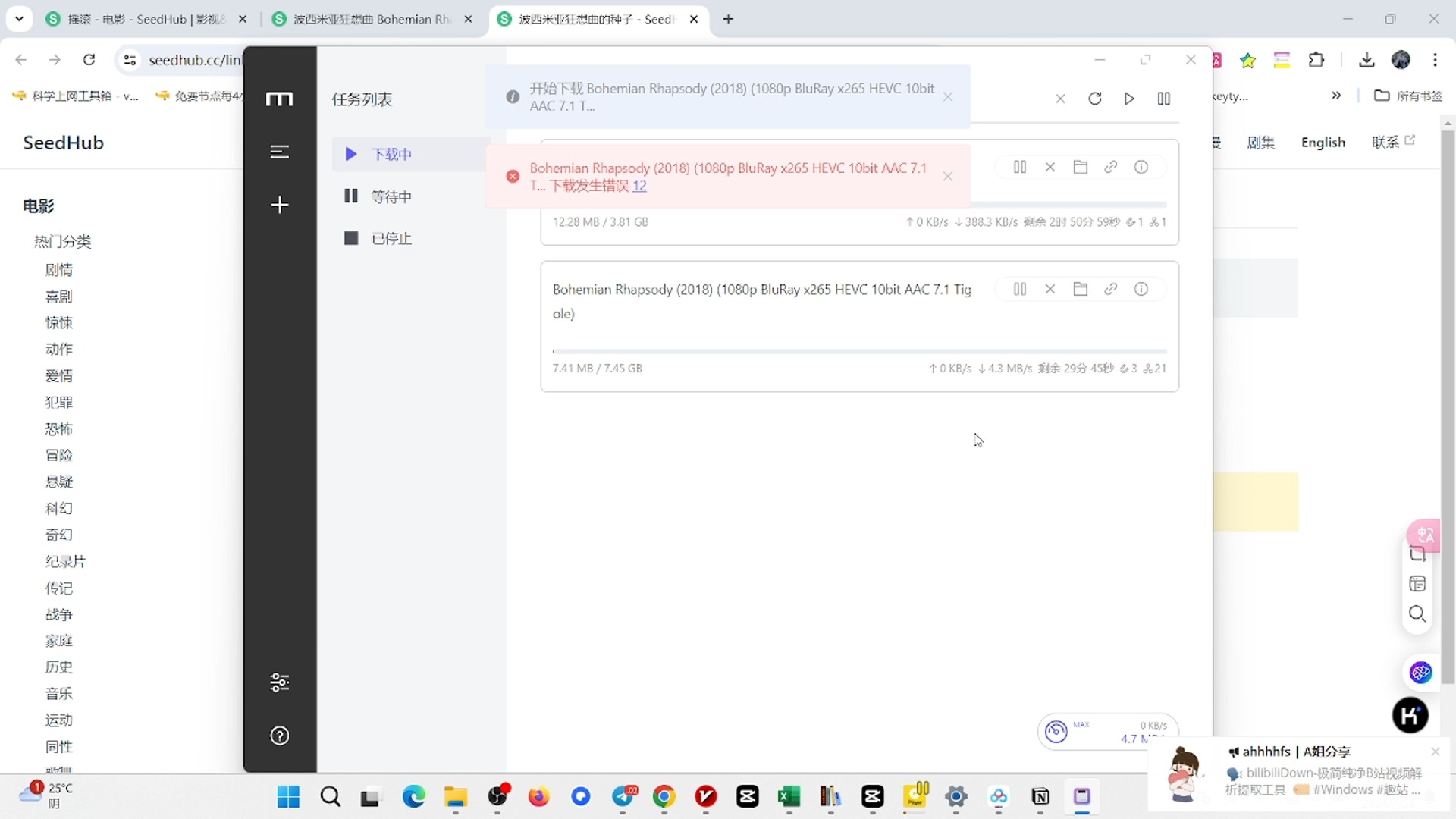
Task: Click the black H floating button
Action: coord(1410,715)
